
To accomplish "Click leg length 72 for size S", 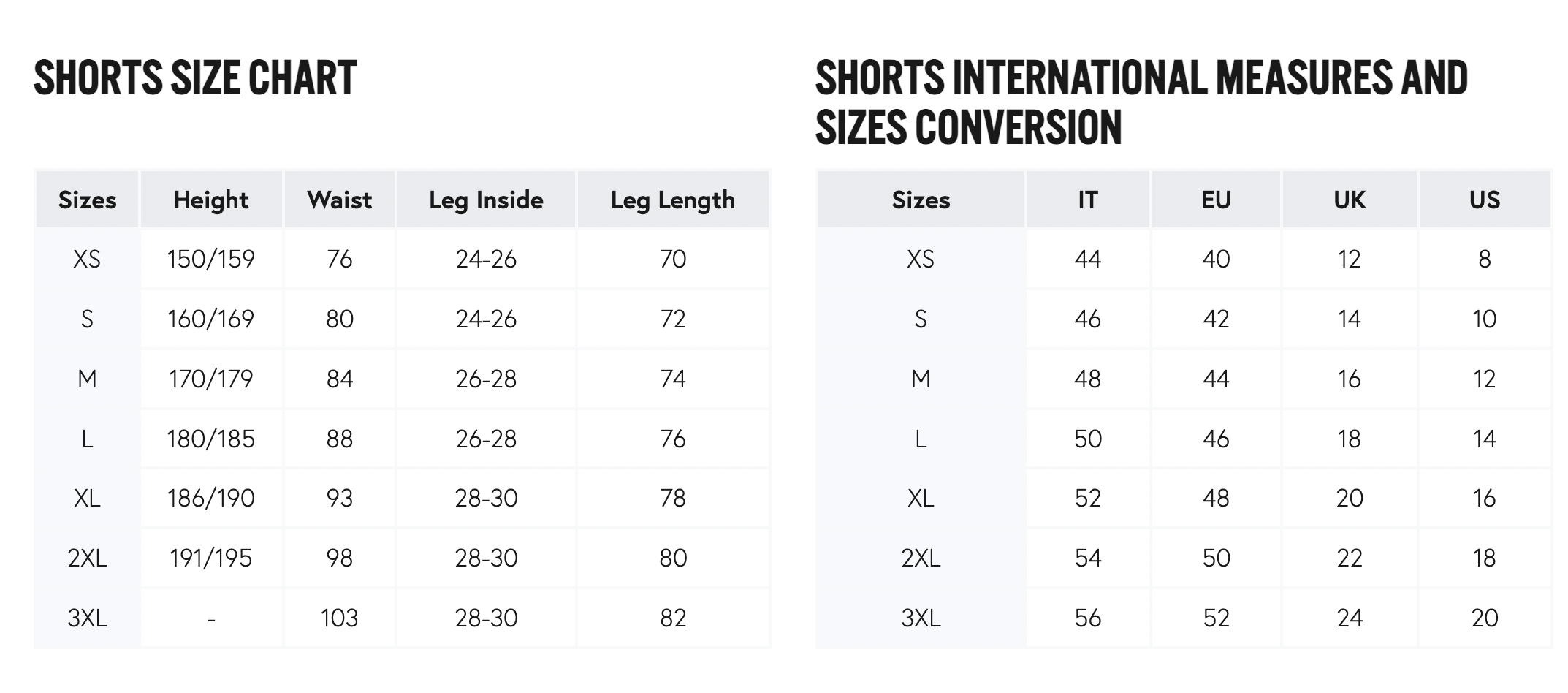I will click(673, 319).
